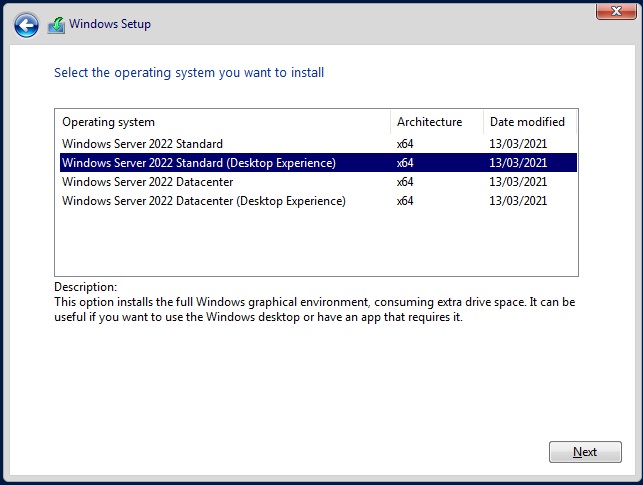
Task: Select Windows Server 2022 Datacenter
Action: (x=150, y=182)
